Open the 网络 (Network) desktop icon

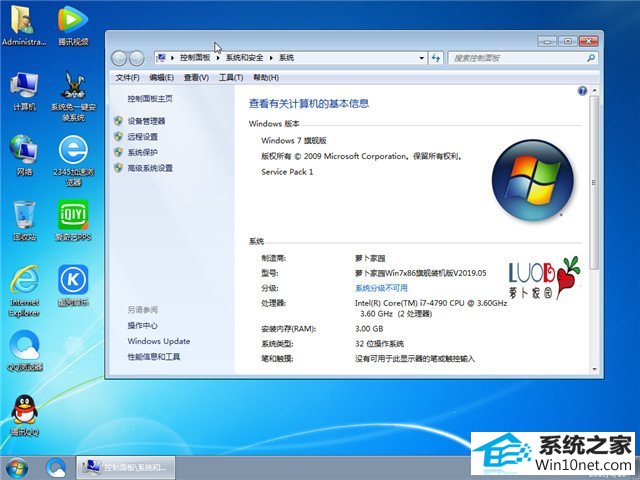point(24,156)
